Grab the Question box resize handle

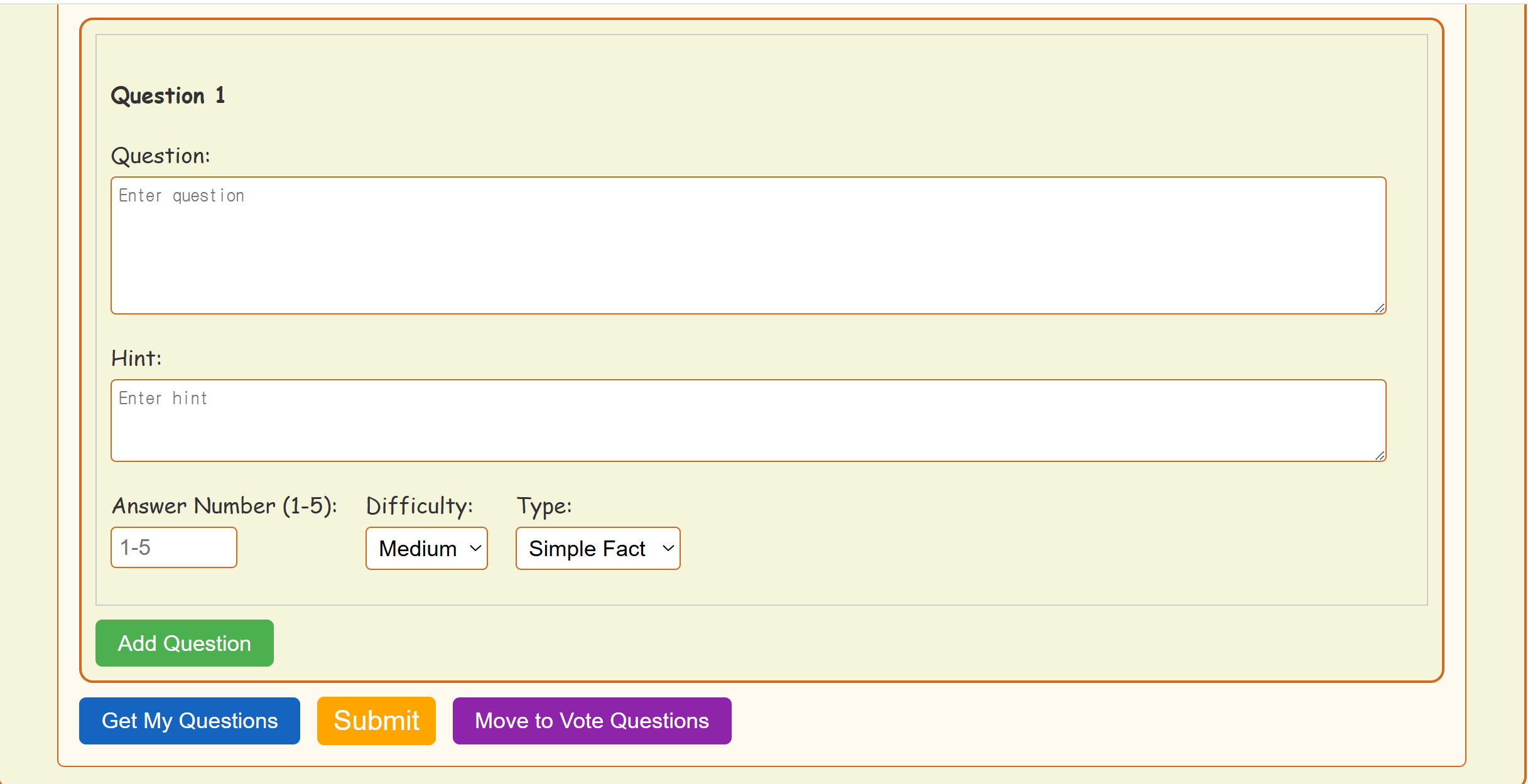click(x=1380, y=308)
